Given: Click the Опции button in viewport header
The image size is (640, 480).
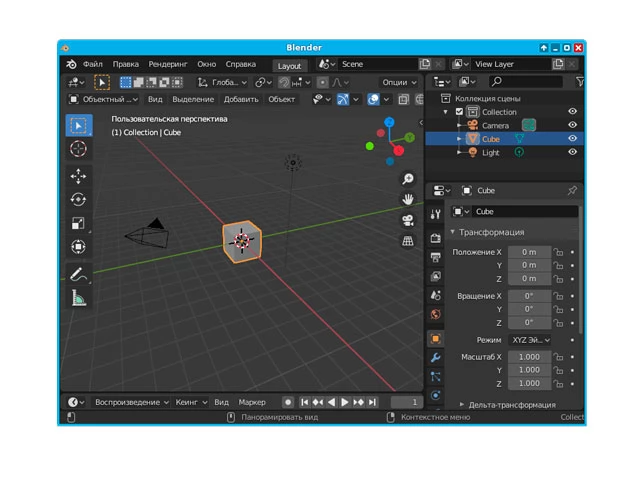Looking at the screenshot, I should point(399,82).
